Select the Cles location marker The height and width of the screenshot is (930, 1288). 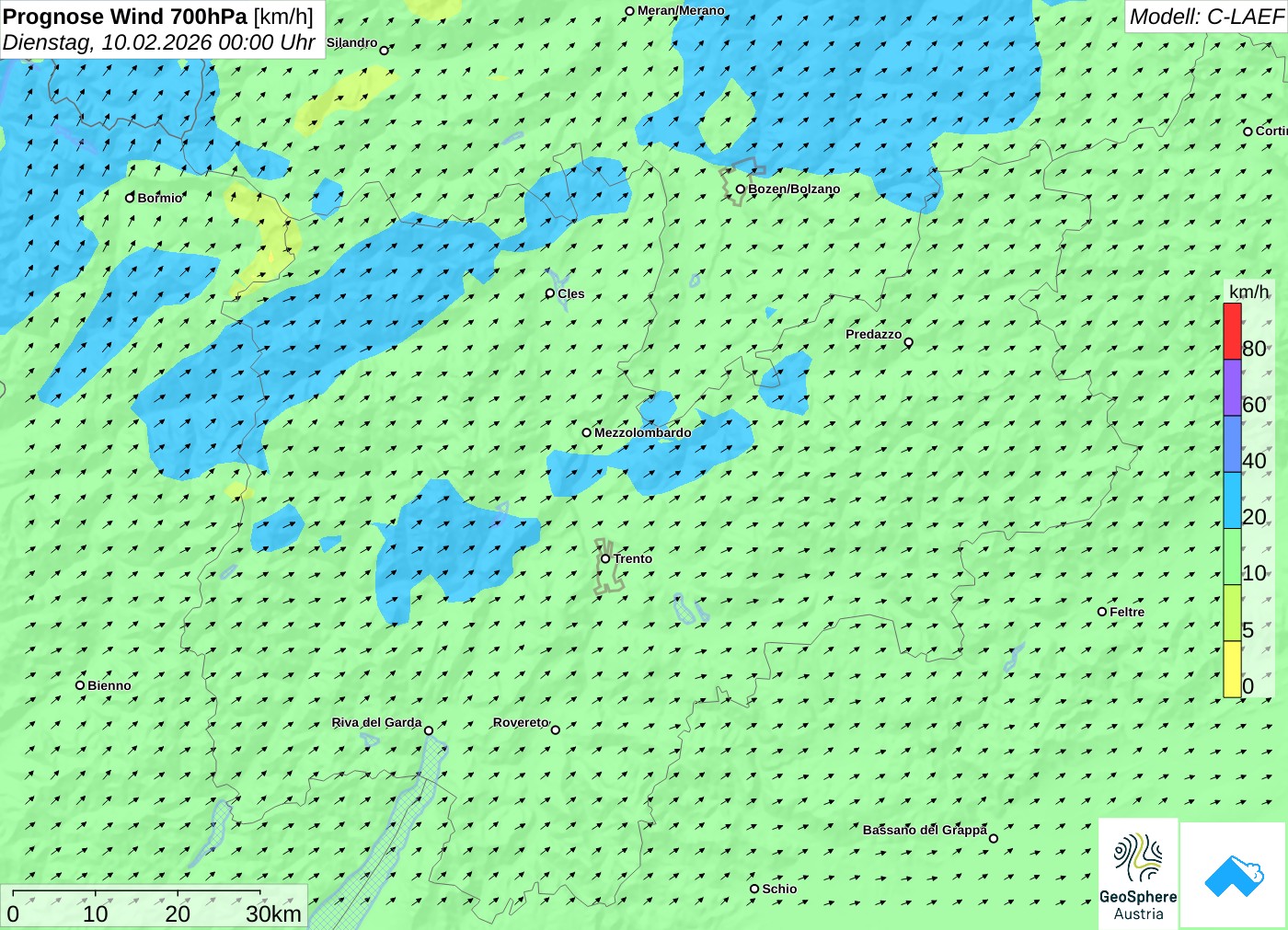tap(550, 293)
